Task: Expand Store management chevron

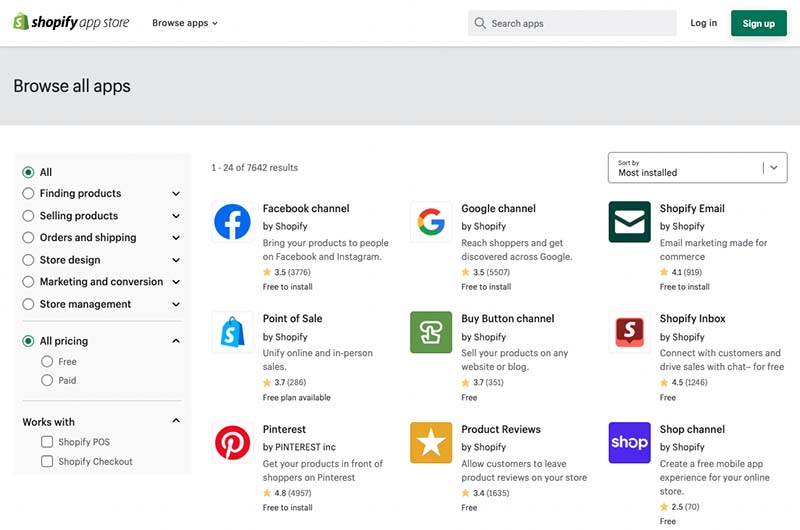Action: 176,304
